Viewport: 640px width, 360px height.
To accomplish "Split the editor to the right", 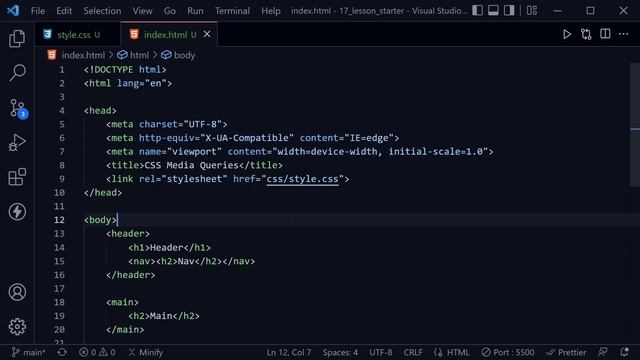I will 605,34.
